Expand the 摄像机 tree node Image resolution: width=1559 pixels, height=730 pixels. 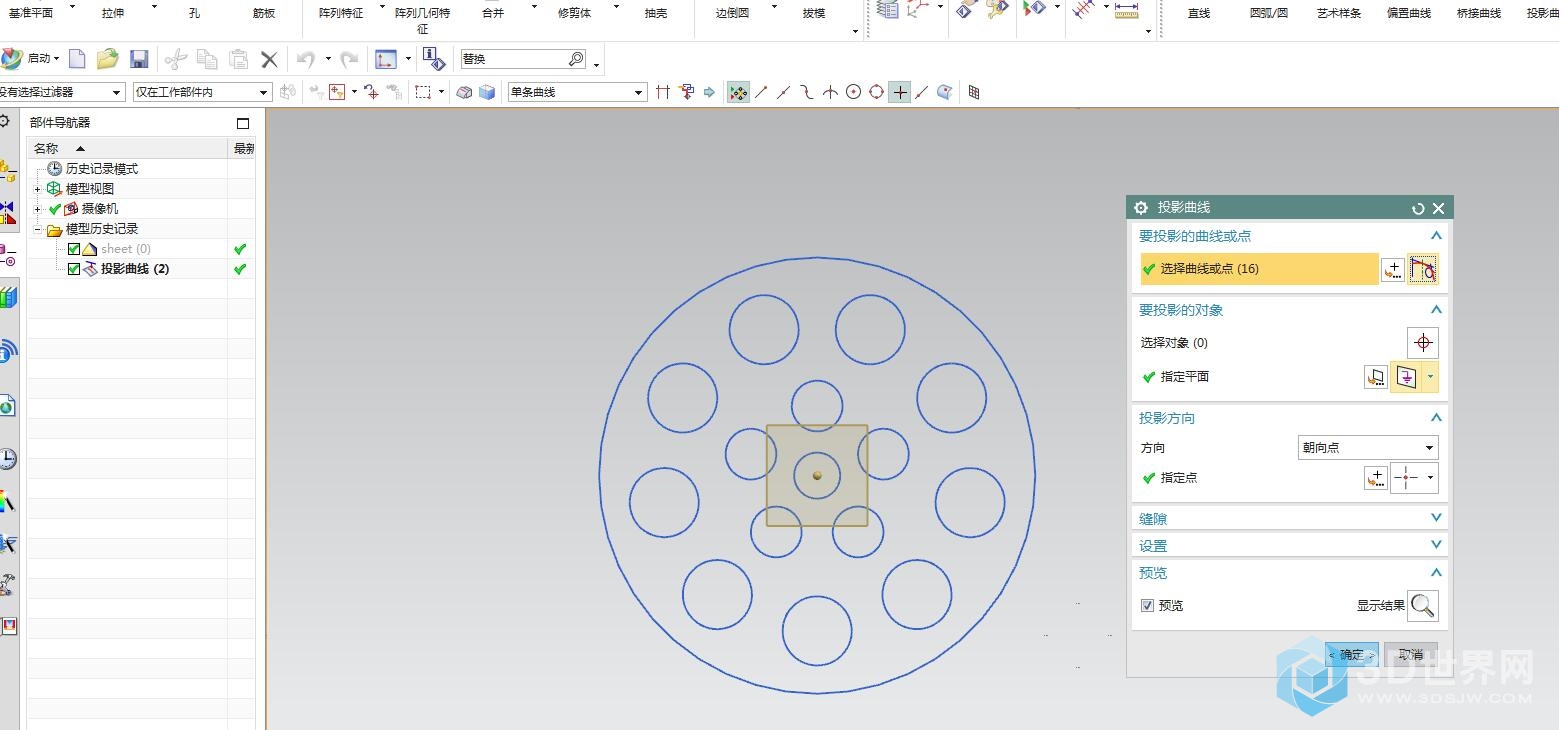click(x=38, y=209)
